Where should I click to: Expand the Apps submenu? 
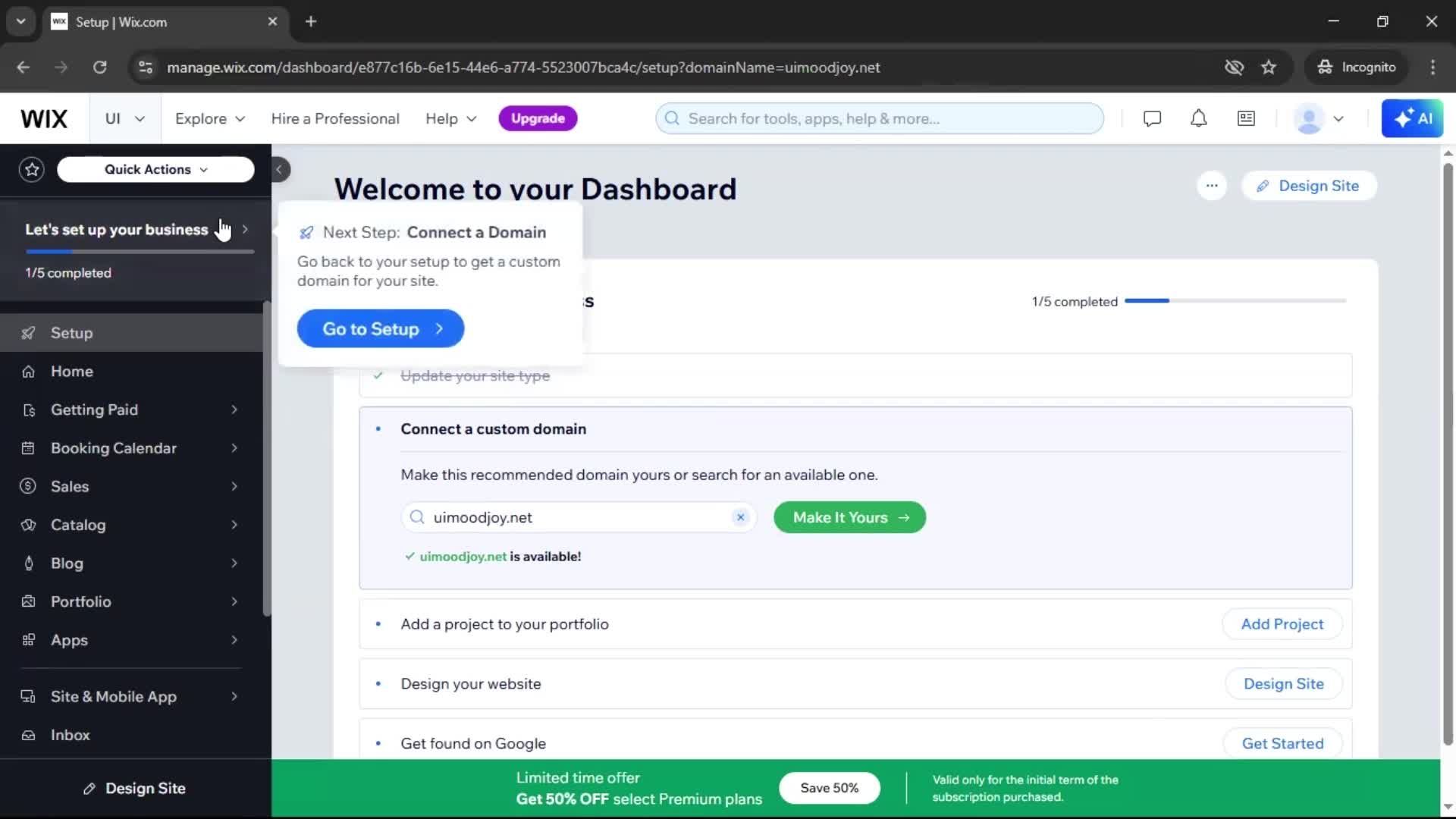click(x=234, y=640)
